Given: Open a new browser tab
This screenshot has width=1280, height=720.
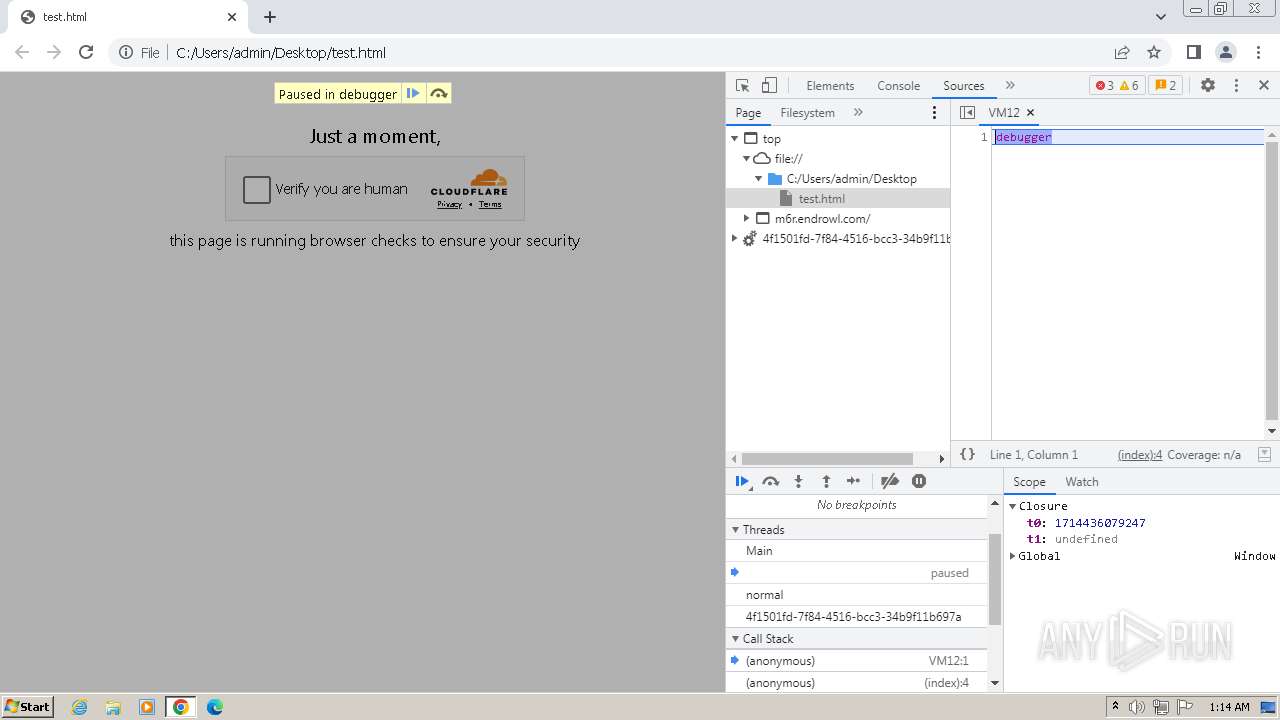Looking at the screenshot, I should [270, 17].
